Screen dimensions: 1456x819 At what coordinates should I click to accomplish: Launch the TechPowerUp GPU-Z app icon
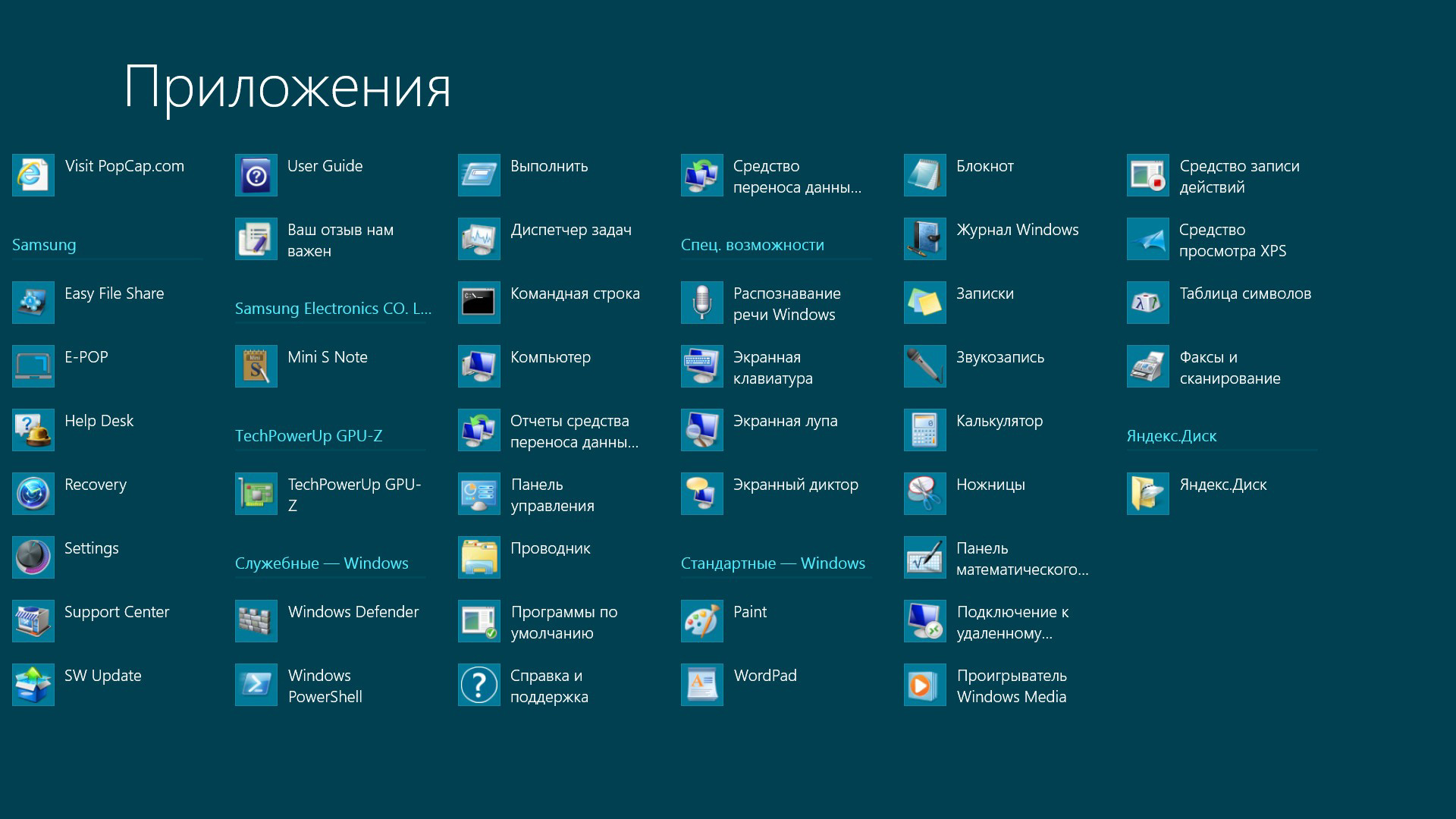pyautogui.click(x=256, y=494)
